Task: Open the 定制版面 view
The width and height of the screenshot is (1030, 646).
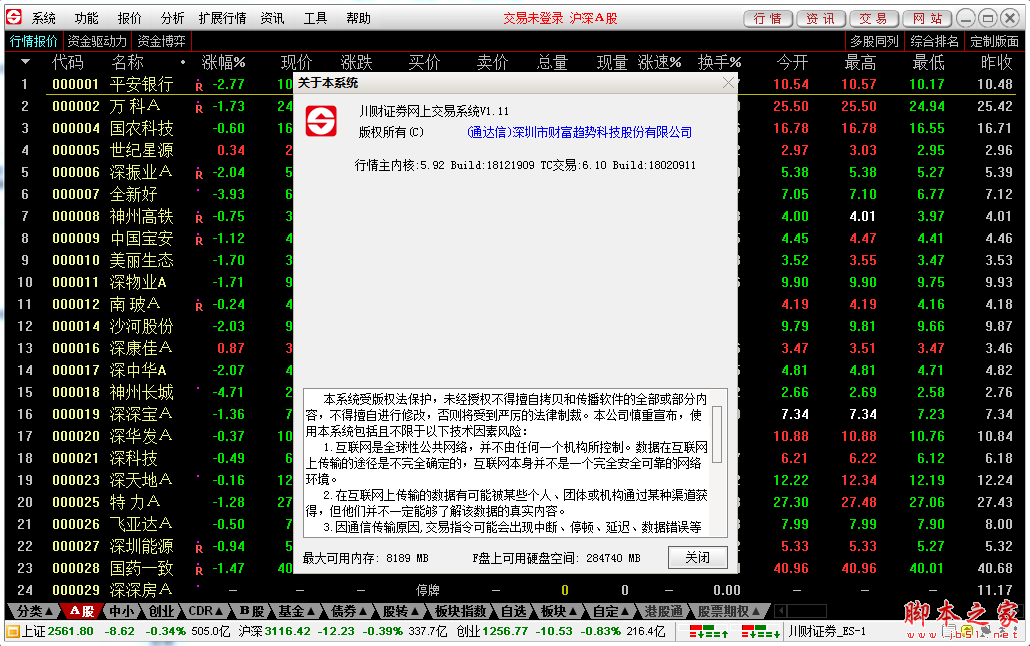Action: tap(995, 41)
